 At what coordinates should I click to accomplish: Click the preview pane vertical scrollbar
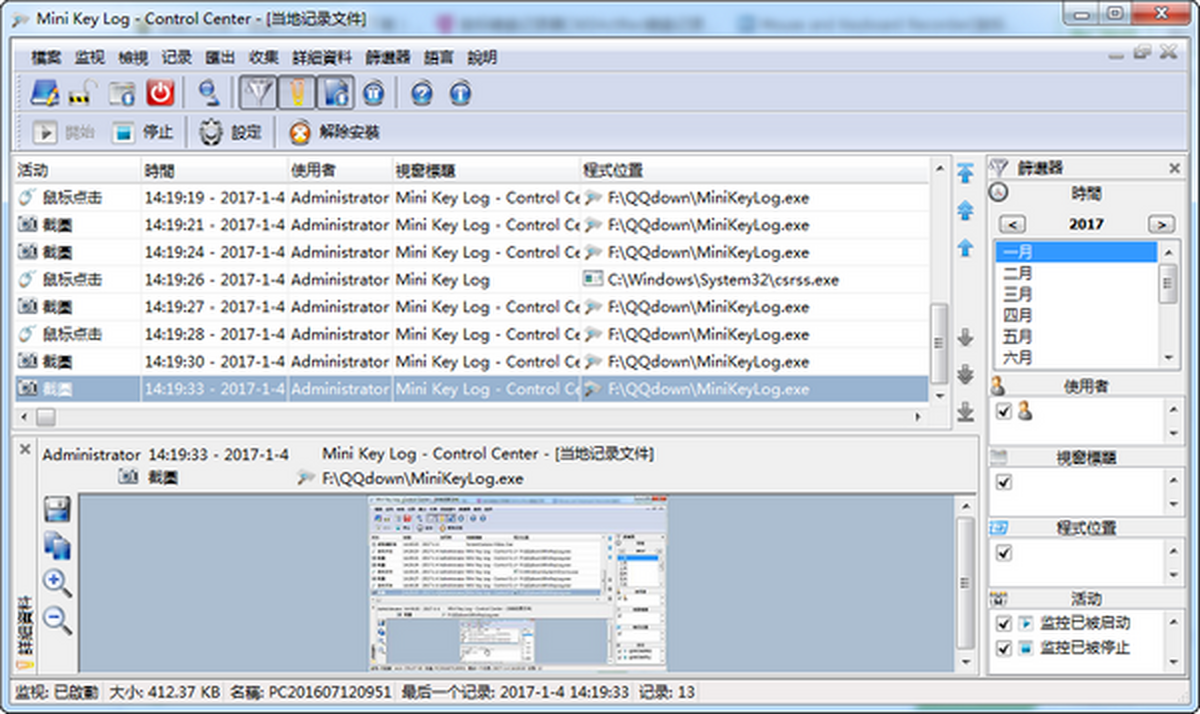(964, 584)
